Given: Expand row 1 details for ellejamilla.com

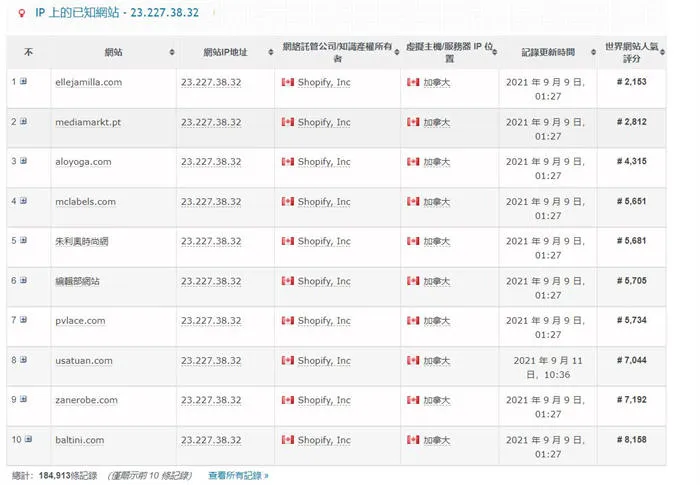Looking at the screenshot, I should pos(23,81).
